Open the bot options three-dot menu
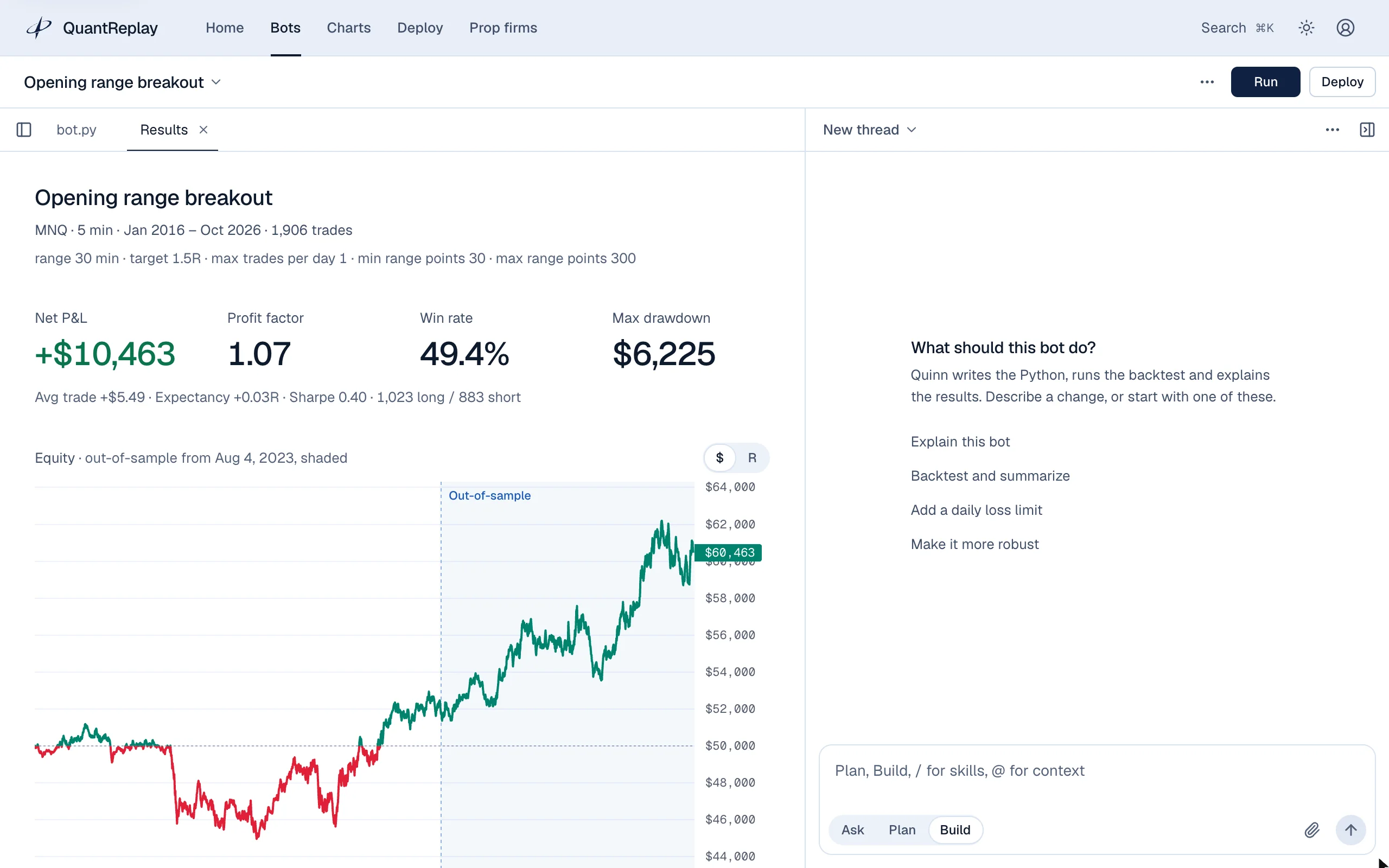Screen dimensions: 1389x868 1207,82
